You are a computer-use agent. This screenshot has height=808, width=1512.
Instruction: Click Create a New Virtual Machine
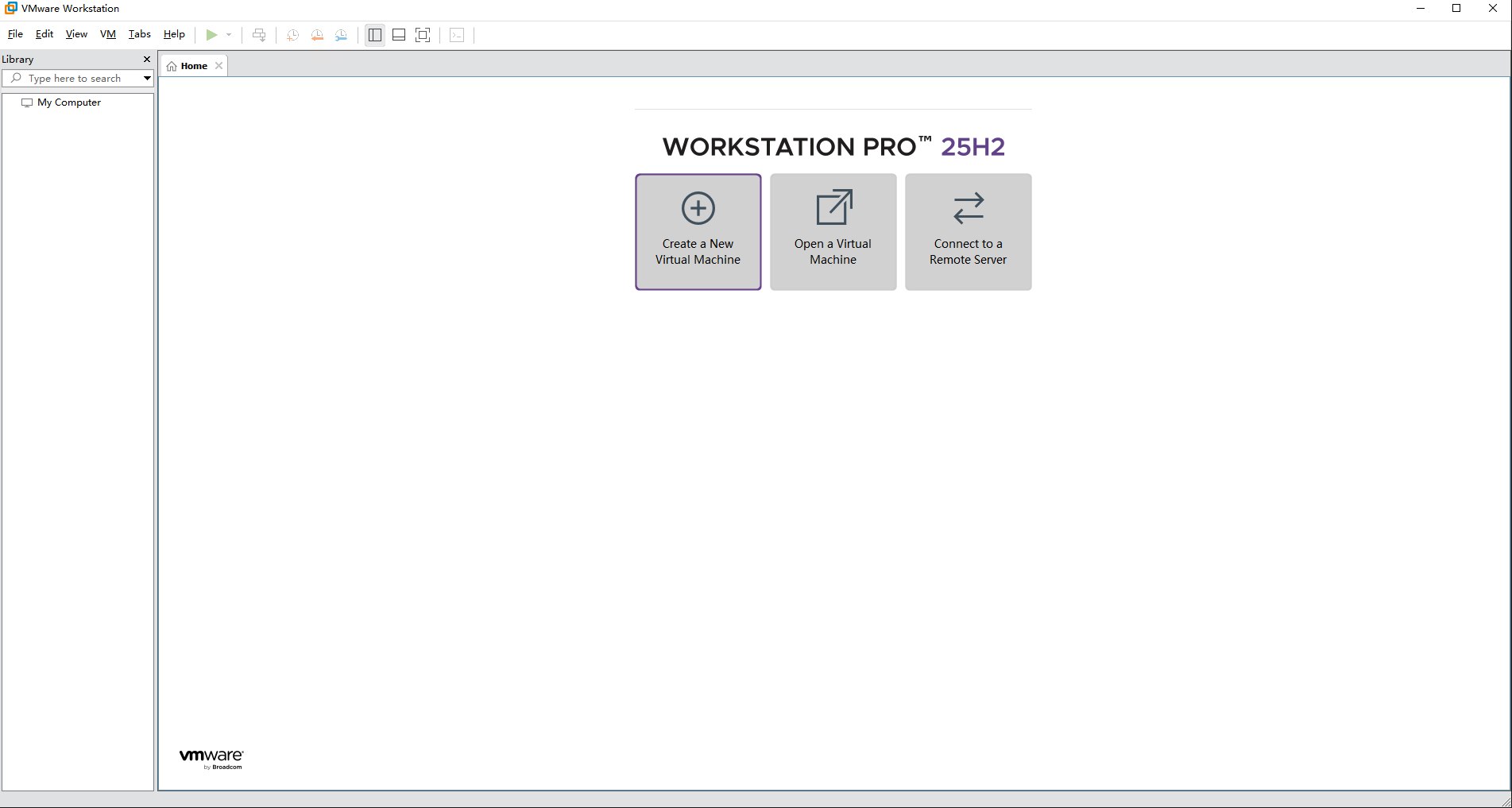point(698,232)
